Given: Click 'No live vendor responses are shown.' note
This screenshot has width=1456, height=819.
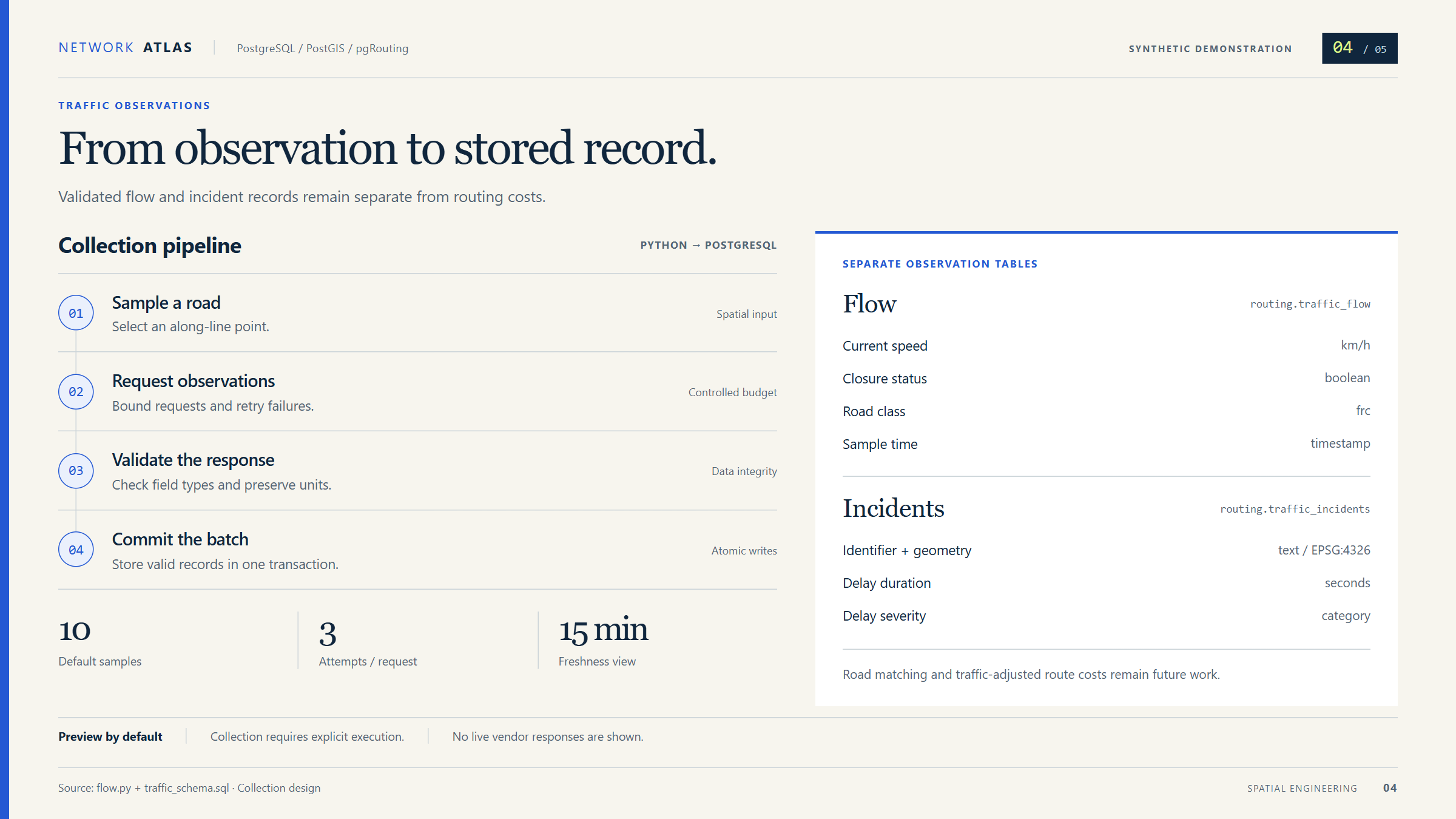Looking at the screenshot, I should coord(548,736).
